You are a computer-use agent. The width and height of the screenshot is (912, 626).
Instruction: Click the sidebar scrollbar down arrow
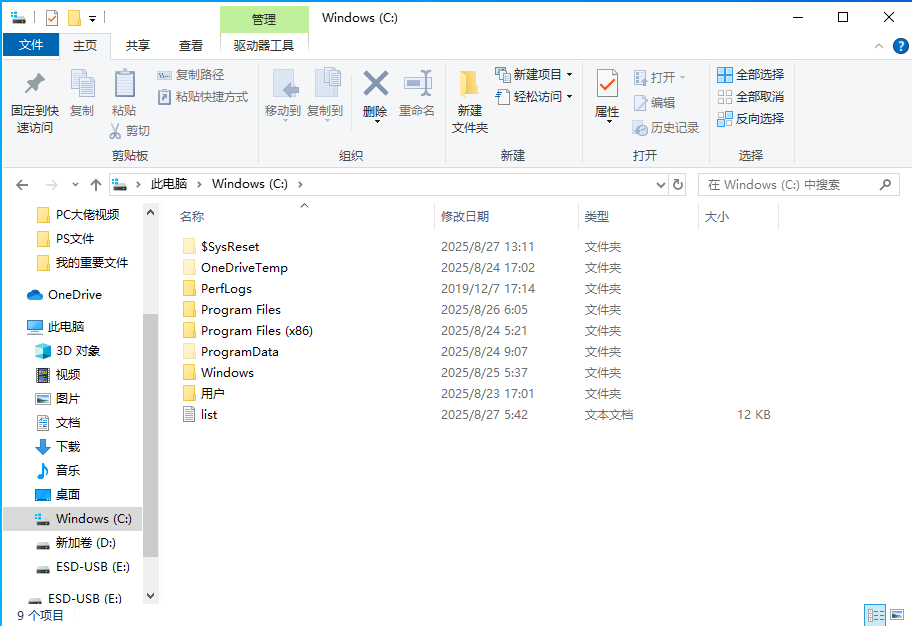151,596
